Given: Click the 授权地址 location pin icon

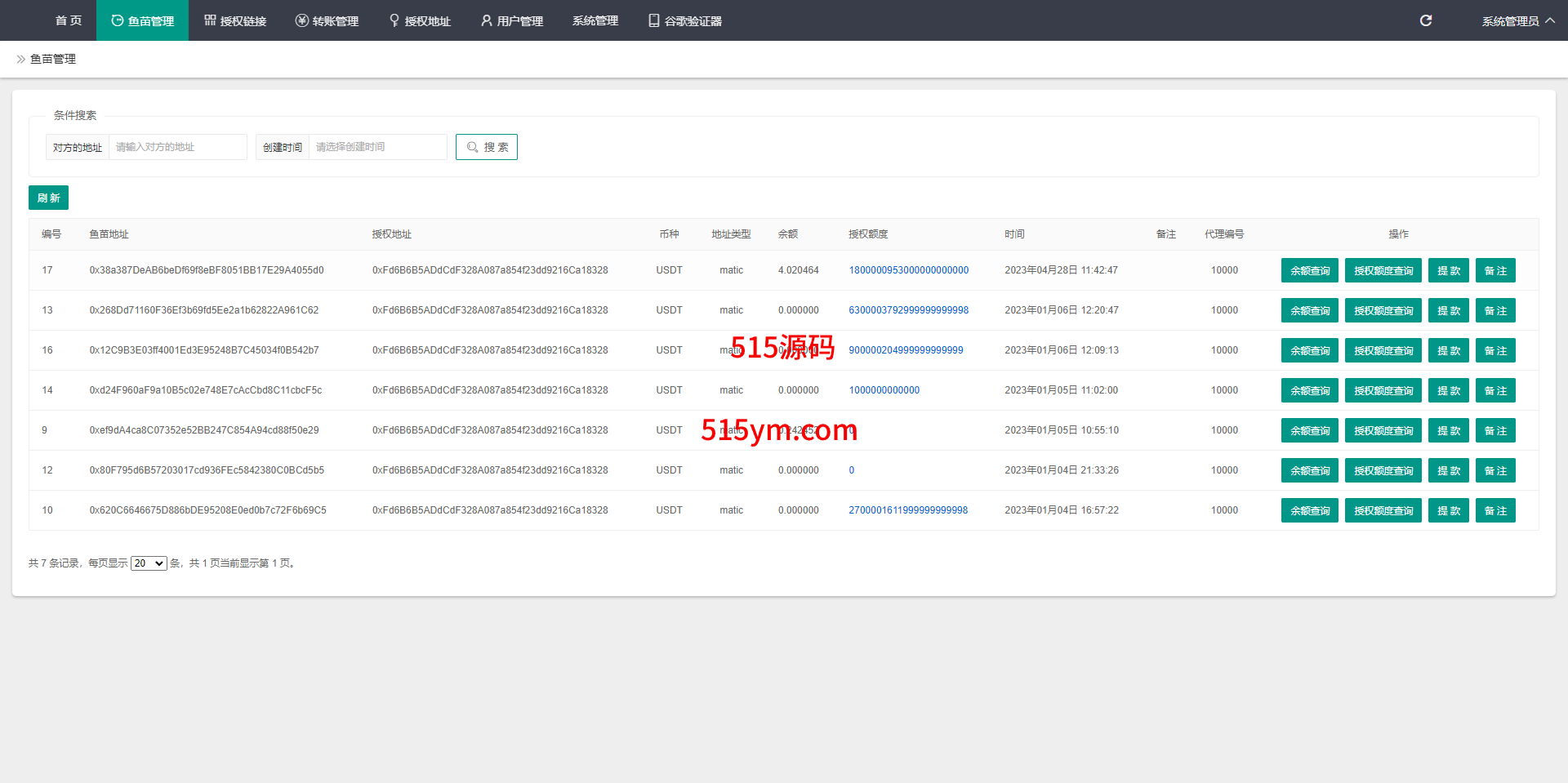Looking at the screenshot, I should [394, 20].
